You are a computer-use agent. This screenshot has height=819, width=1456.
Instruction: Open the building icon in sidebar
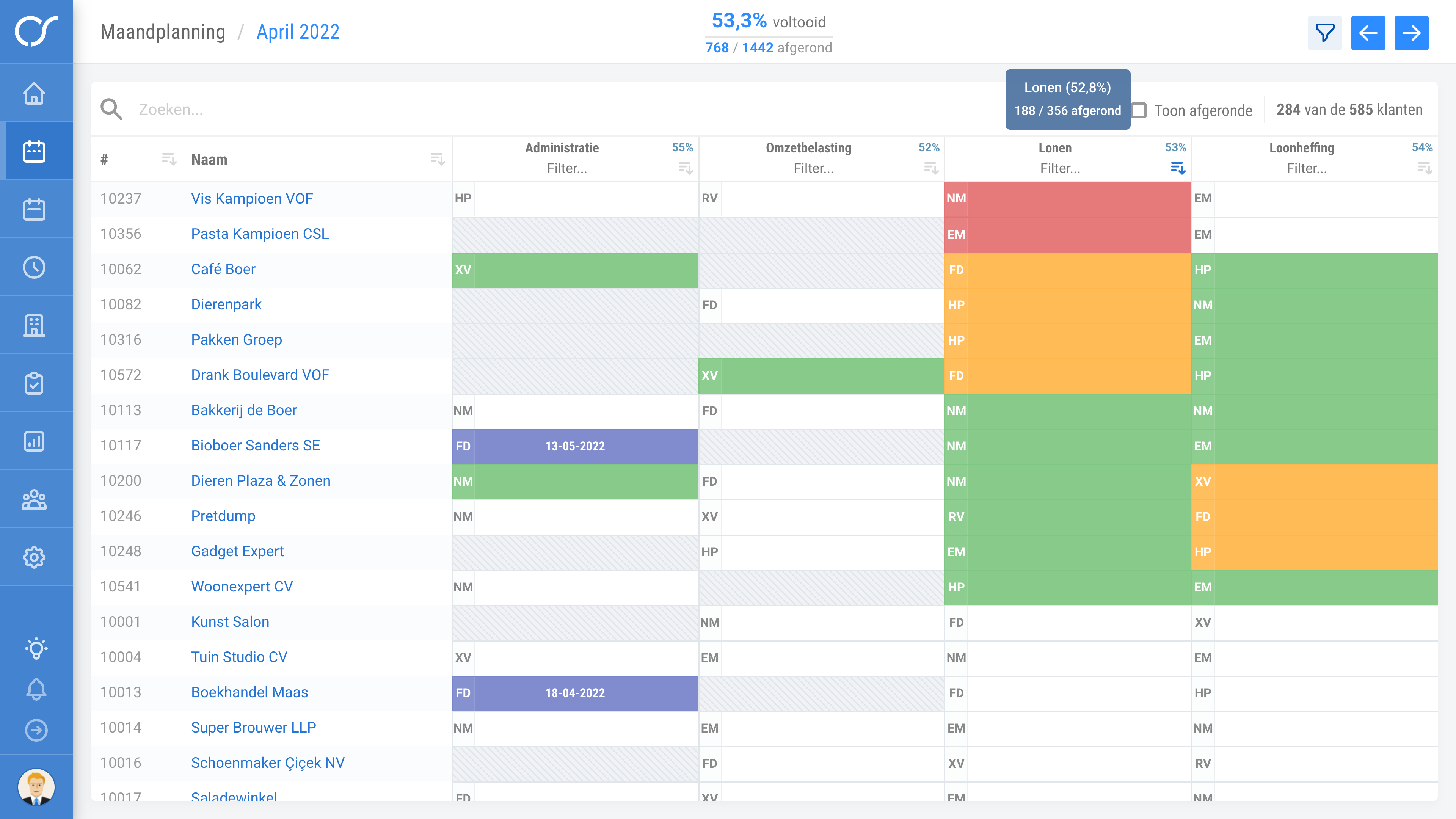click(34, 326)
